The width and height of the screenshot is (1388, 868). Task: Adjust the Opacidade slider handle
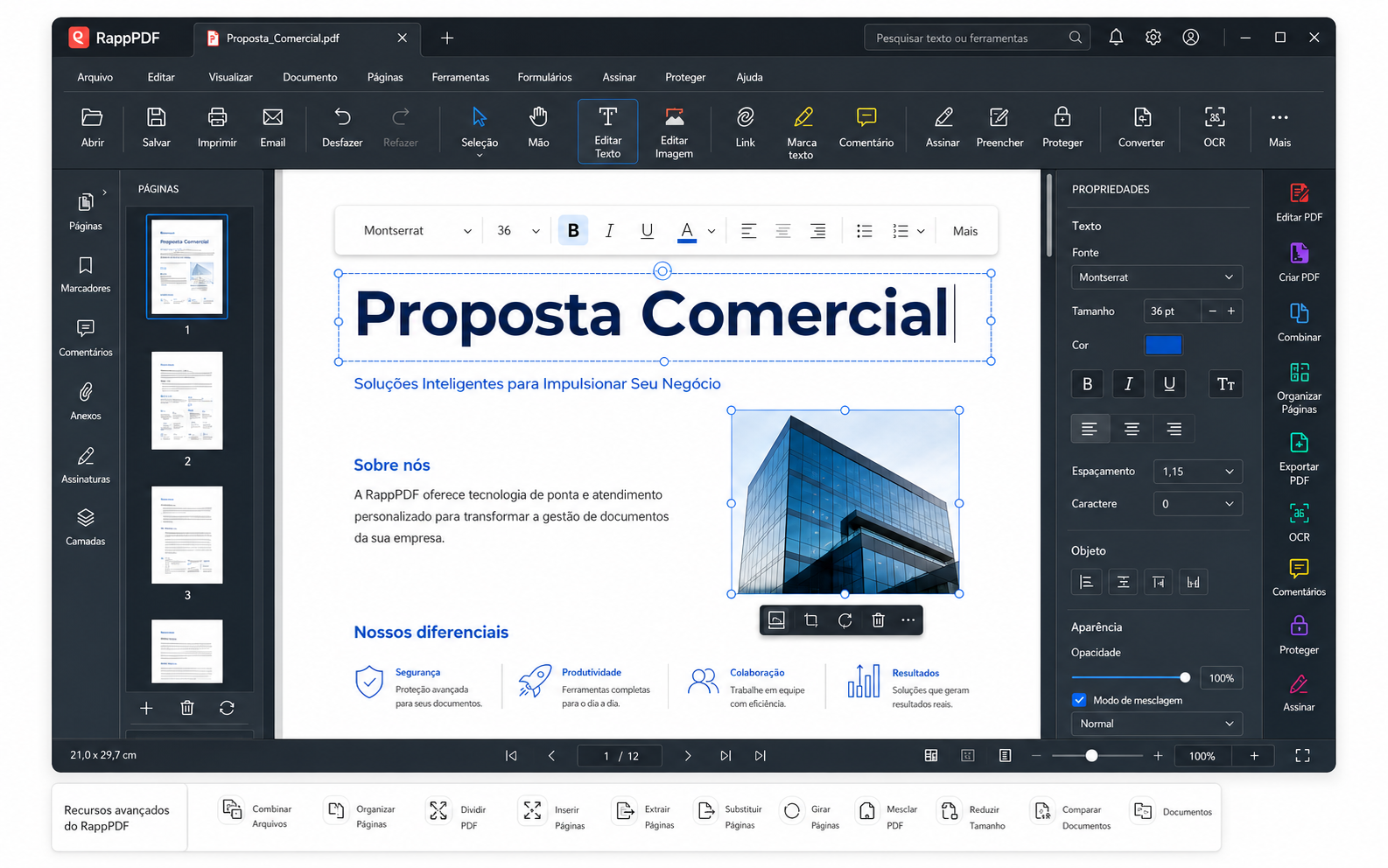[x=1185, y=677]
